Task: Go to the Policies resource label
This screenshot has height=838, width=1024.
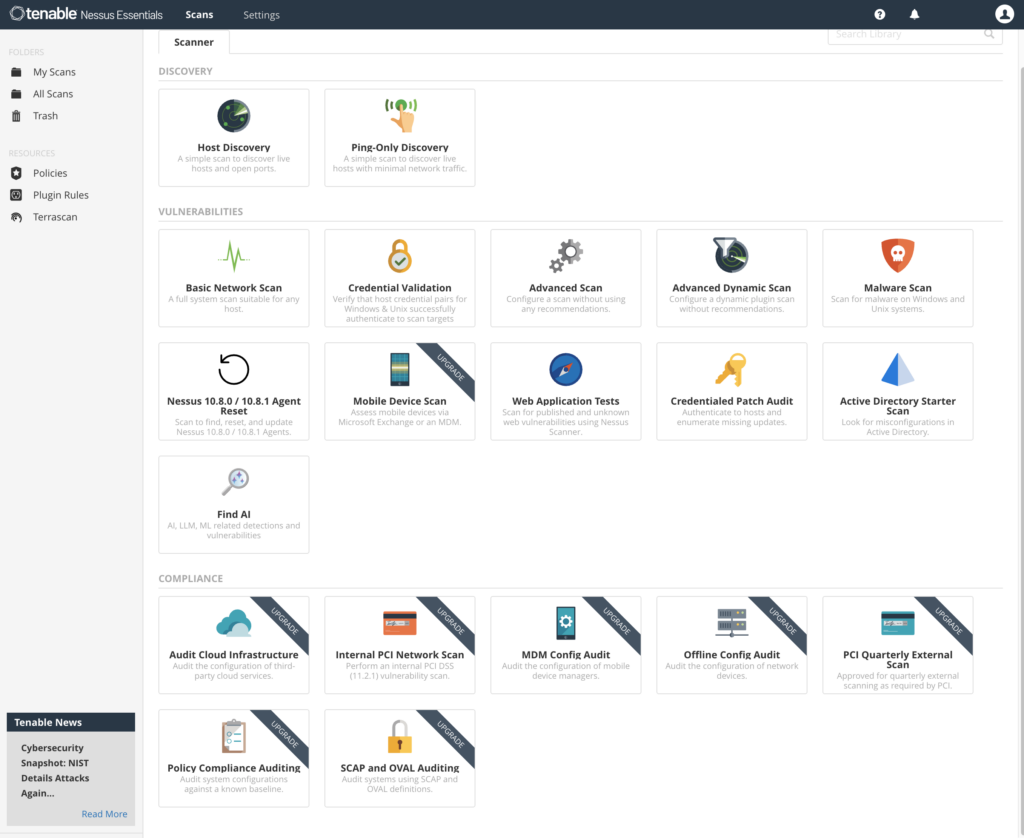Action: click(50, 173)
